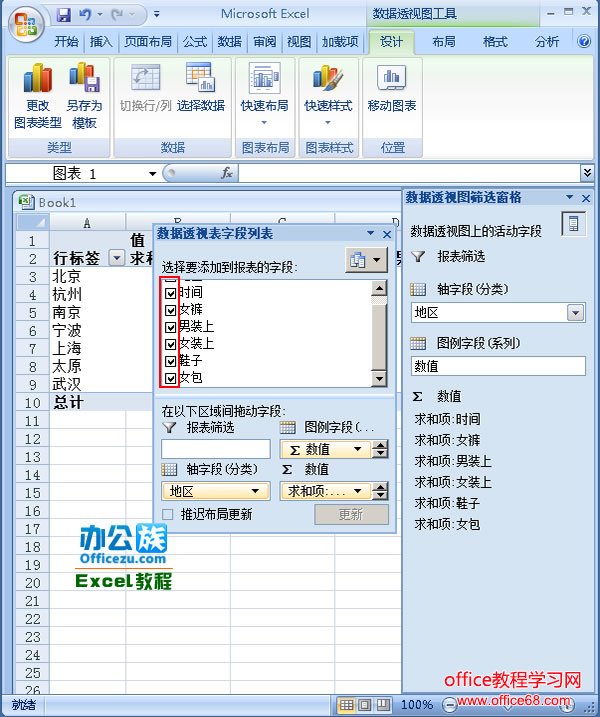Open the 开始 tab
This screenshot has height=717, width=600.
point(66,42)
